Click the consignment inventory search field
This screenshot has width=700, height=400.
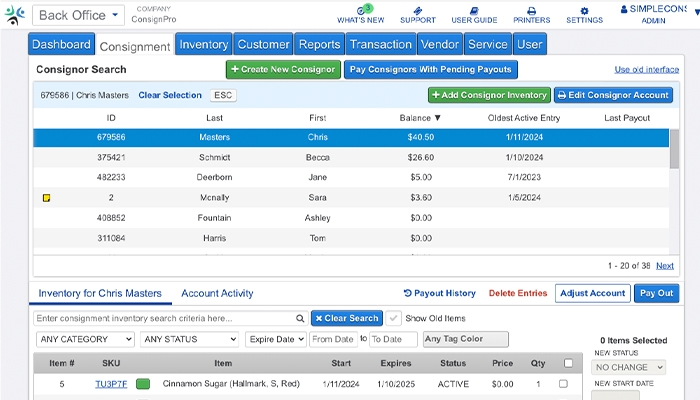coord(164,318)
